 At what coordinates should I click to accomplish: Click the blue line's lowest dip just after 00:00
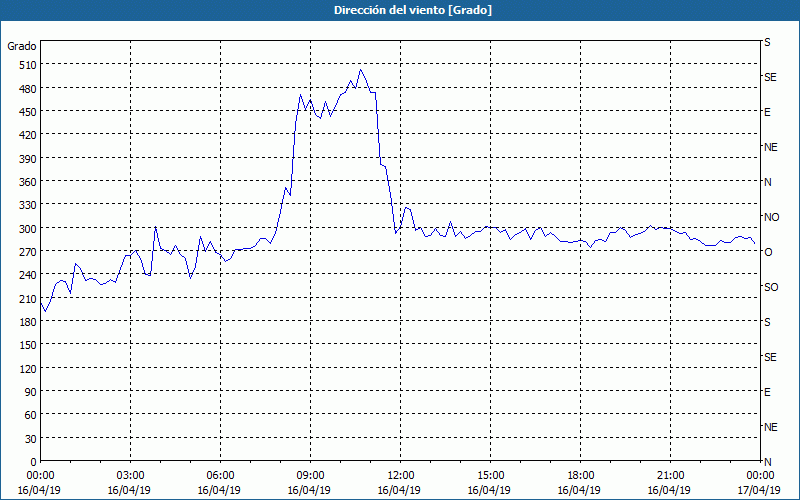(45, 311)
